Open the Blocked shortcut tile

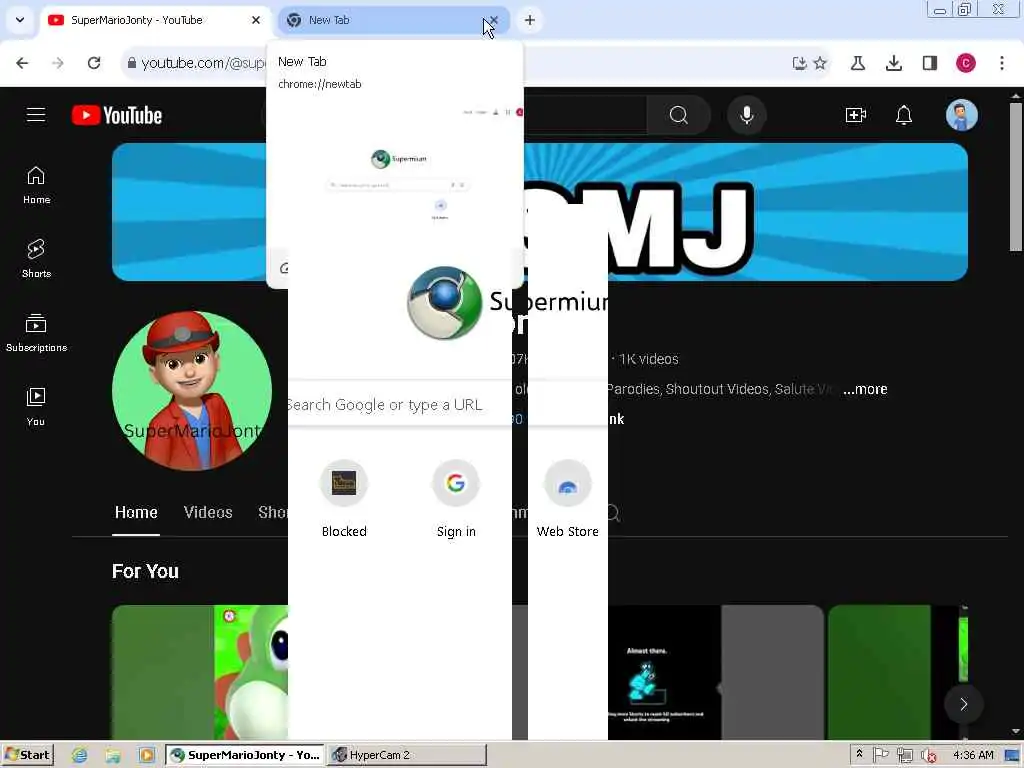[x=344, y=500]
